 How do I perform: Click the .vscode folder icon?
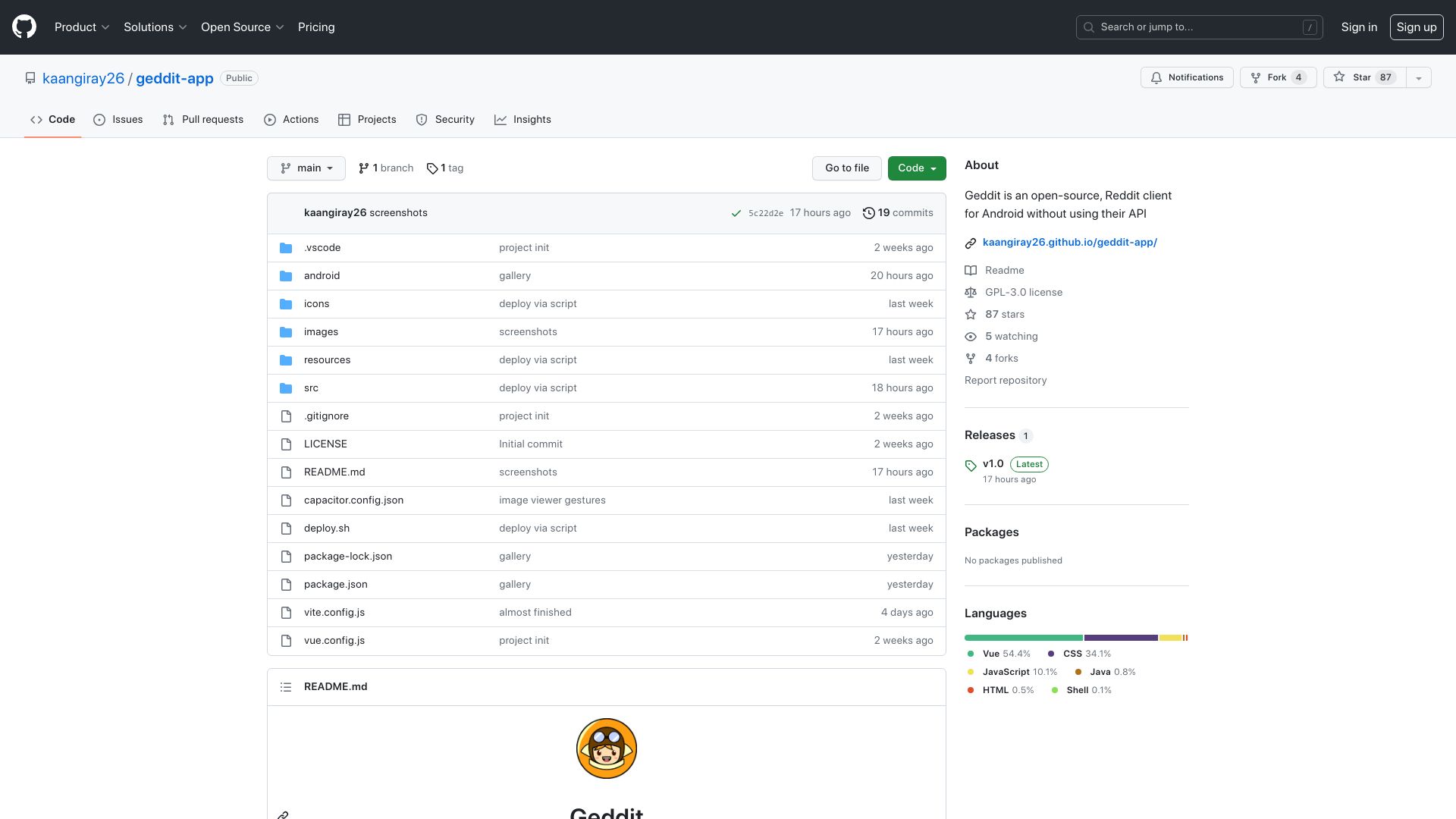click(x=286, y=248)
